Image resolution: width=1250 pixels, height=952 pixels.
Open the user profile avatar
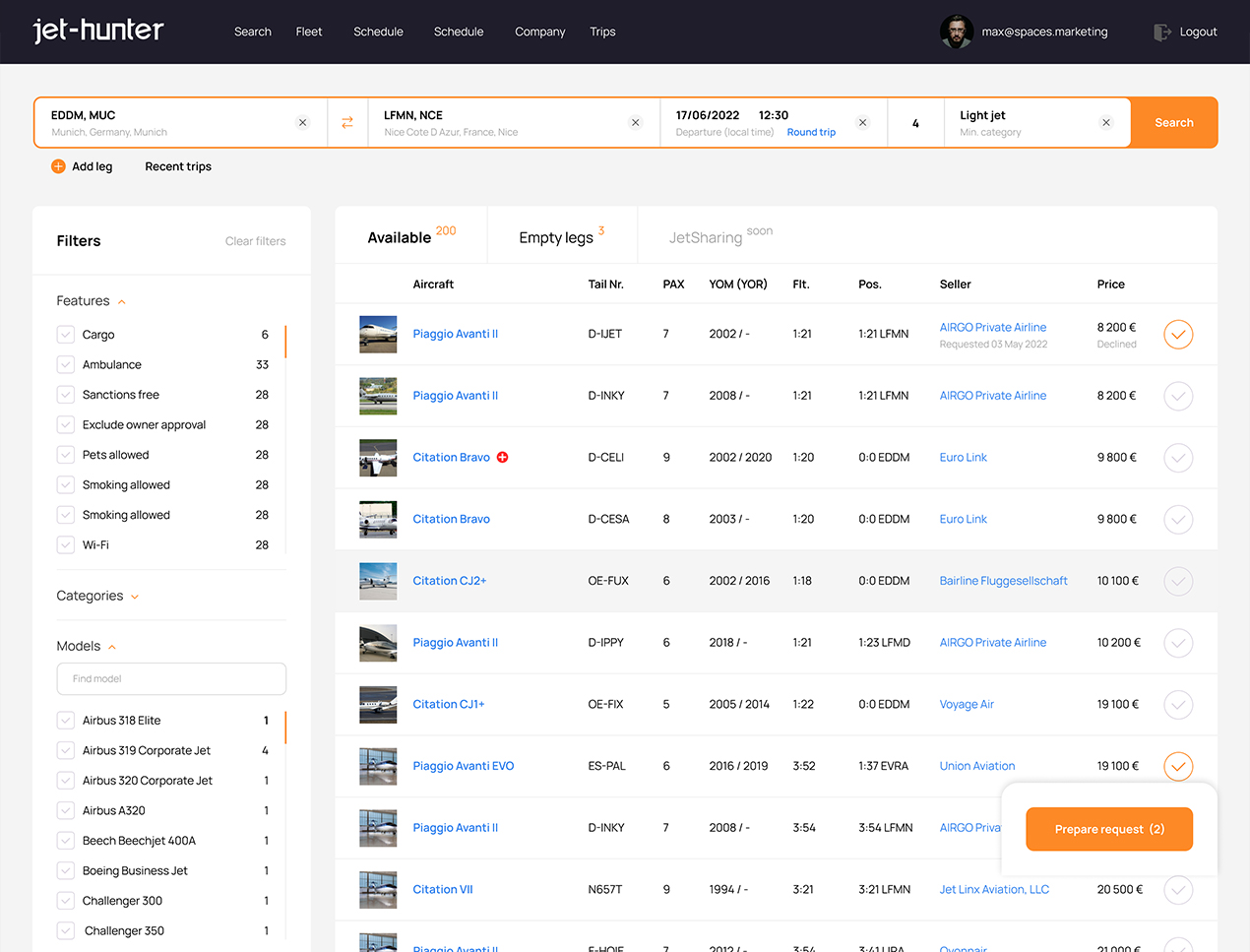(x=956, y=32)
